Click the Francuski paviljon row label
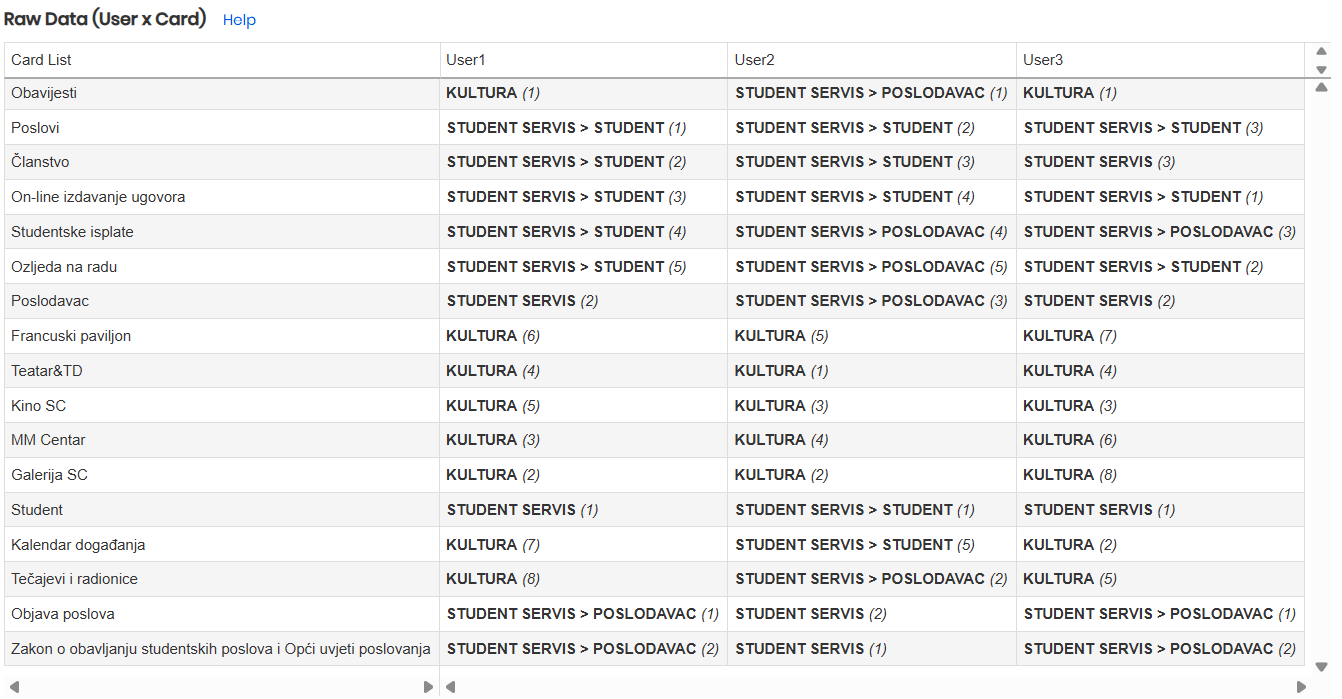Image resolution: width=1342 pixels, height=699 pixels. (x=71, y=336)
